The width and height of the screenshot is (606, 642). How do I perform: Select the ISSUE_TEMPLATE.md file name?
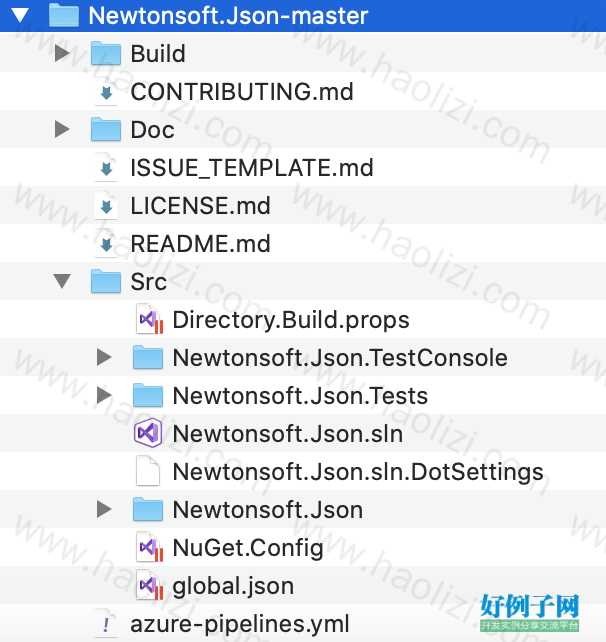(252, 168)
